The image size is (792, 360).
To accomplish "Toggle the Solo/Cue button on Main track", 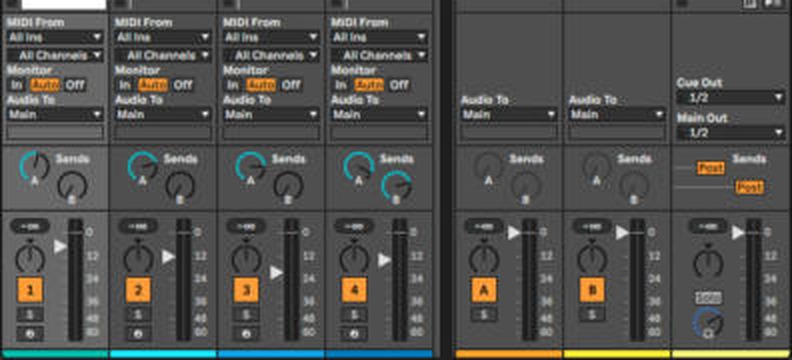I will [x=708, y=297].
